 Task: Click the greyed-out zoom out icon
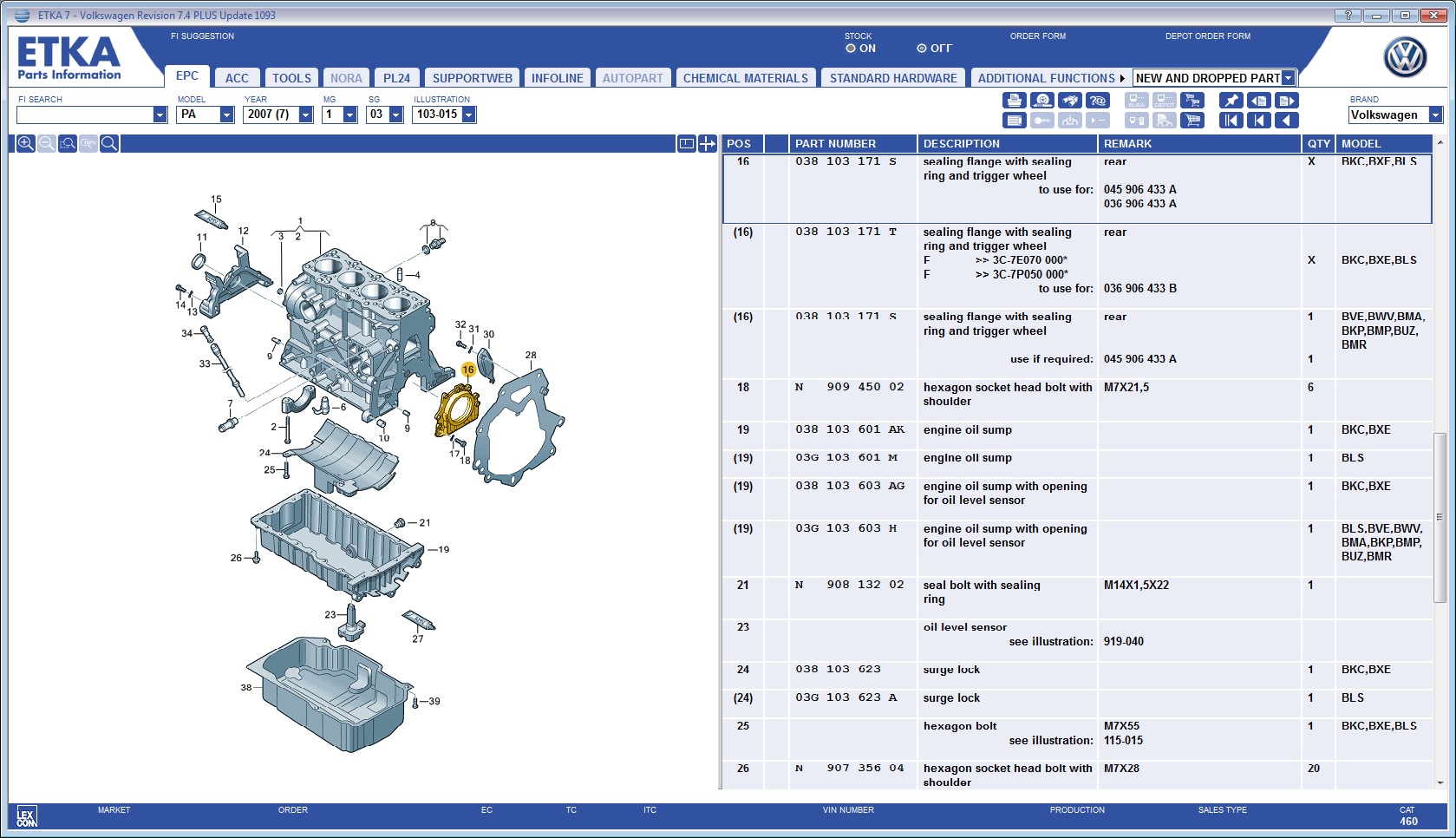pyautogui.click(x=47, y=144)
